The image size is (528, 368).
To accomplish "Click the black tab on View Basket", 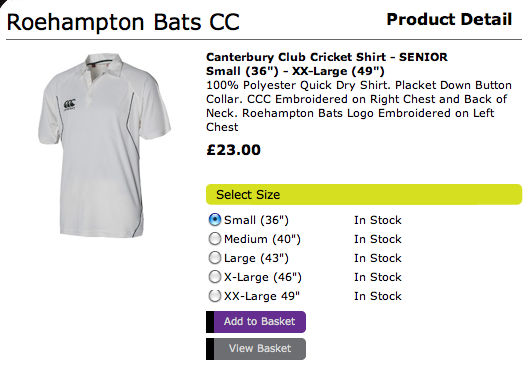I will pyautogui.click(x=210, y=349).
